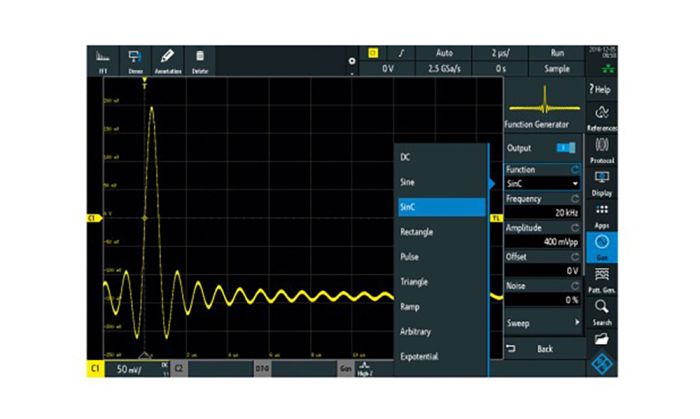Choose Ramp from the function list
The width and height of the screenshot is (700, 419).
tap(441, 307)
